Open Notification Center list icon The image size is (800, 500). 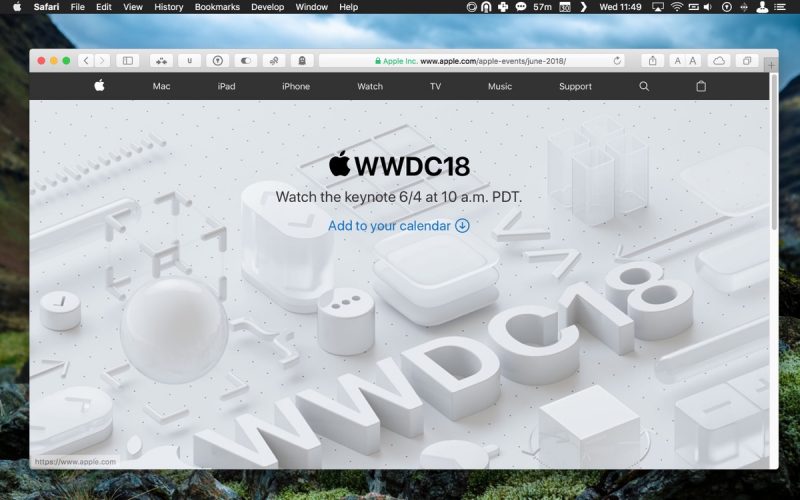(780, 7)
